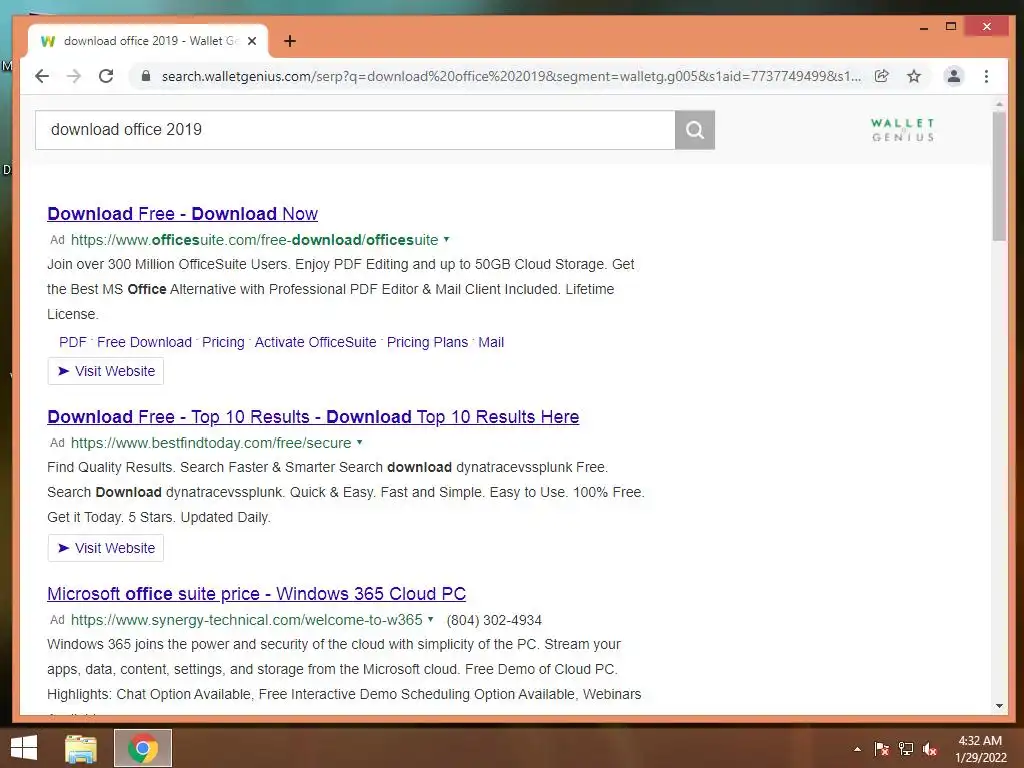Reload the current page
The width and height of the screenshot is (1024, 768).
[x=106, y=76]
